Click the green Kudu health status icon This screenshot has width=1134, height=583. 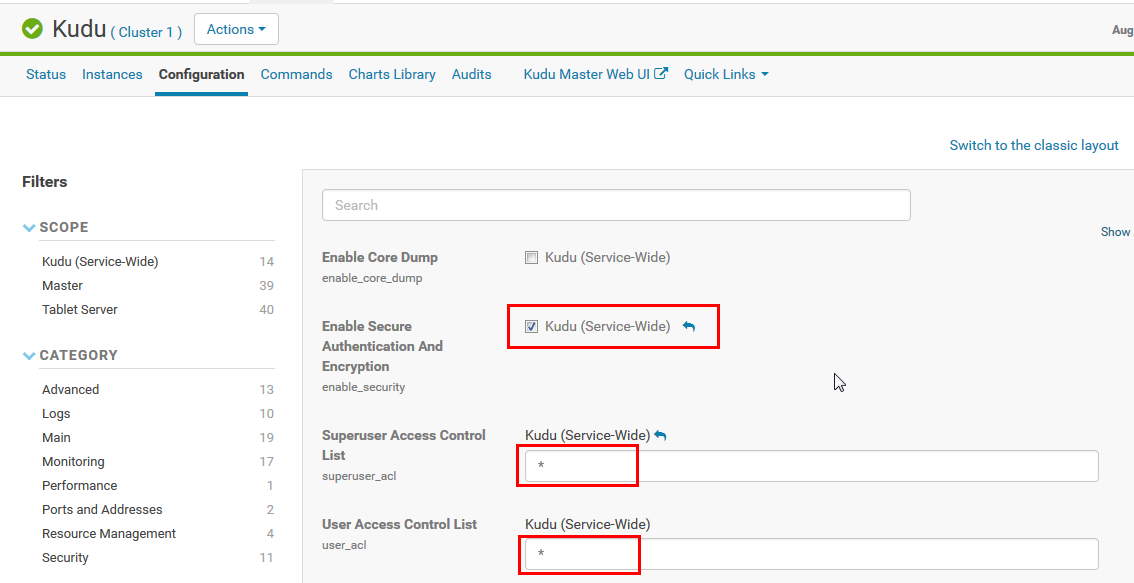31,28
